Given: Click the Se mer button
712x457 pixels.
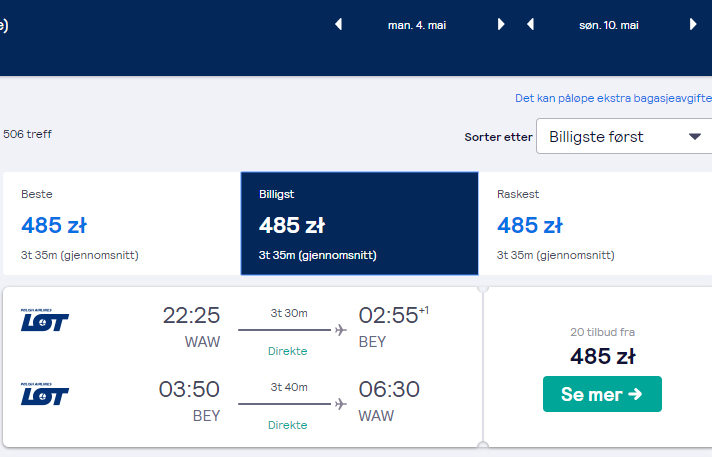Looking at the screenshot, I should pos(602,394).
